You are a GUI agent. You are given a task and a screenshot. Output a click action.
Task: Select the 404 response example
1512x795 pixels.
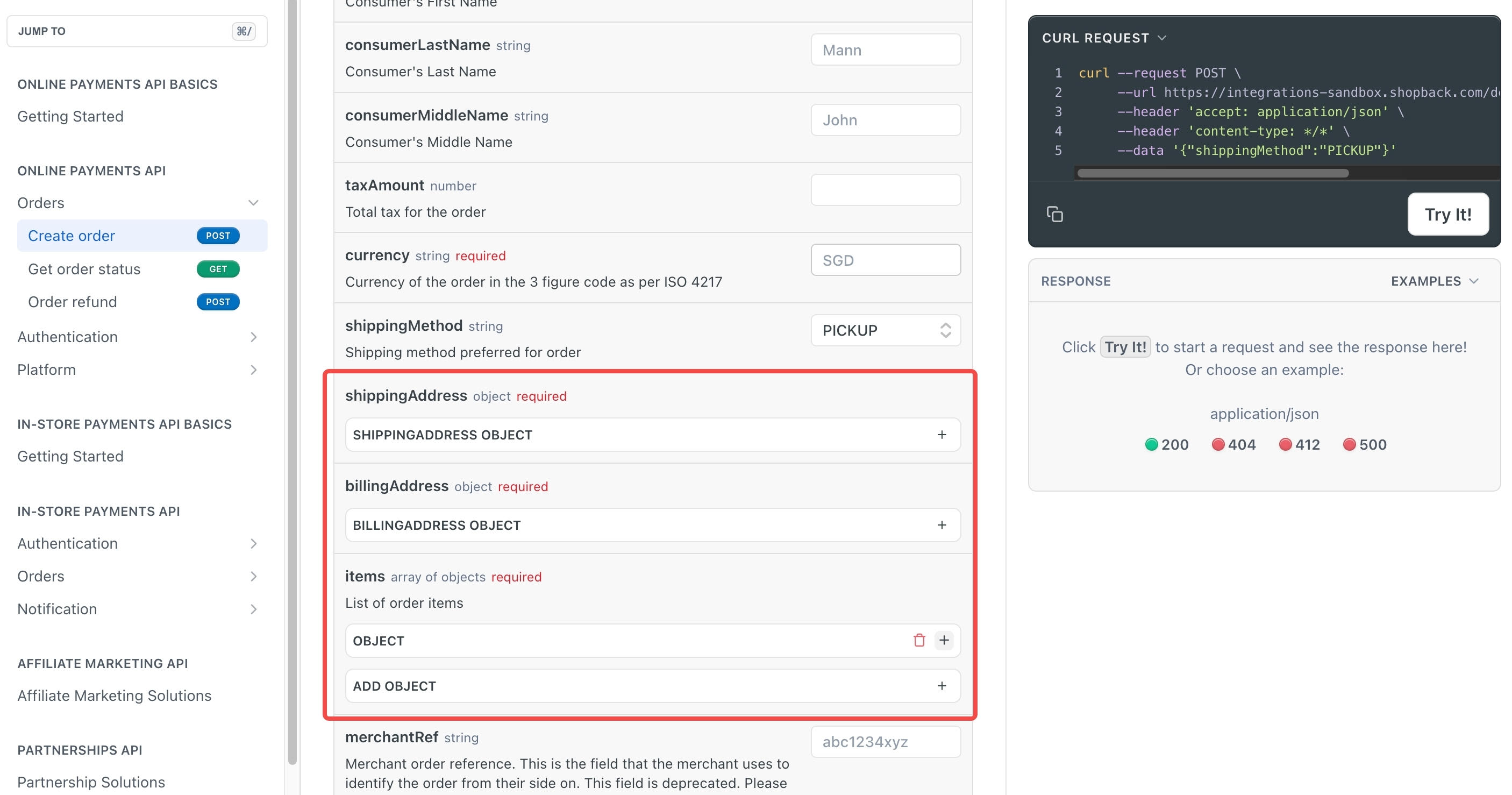[1234, 444]
